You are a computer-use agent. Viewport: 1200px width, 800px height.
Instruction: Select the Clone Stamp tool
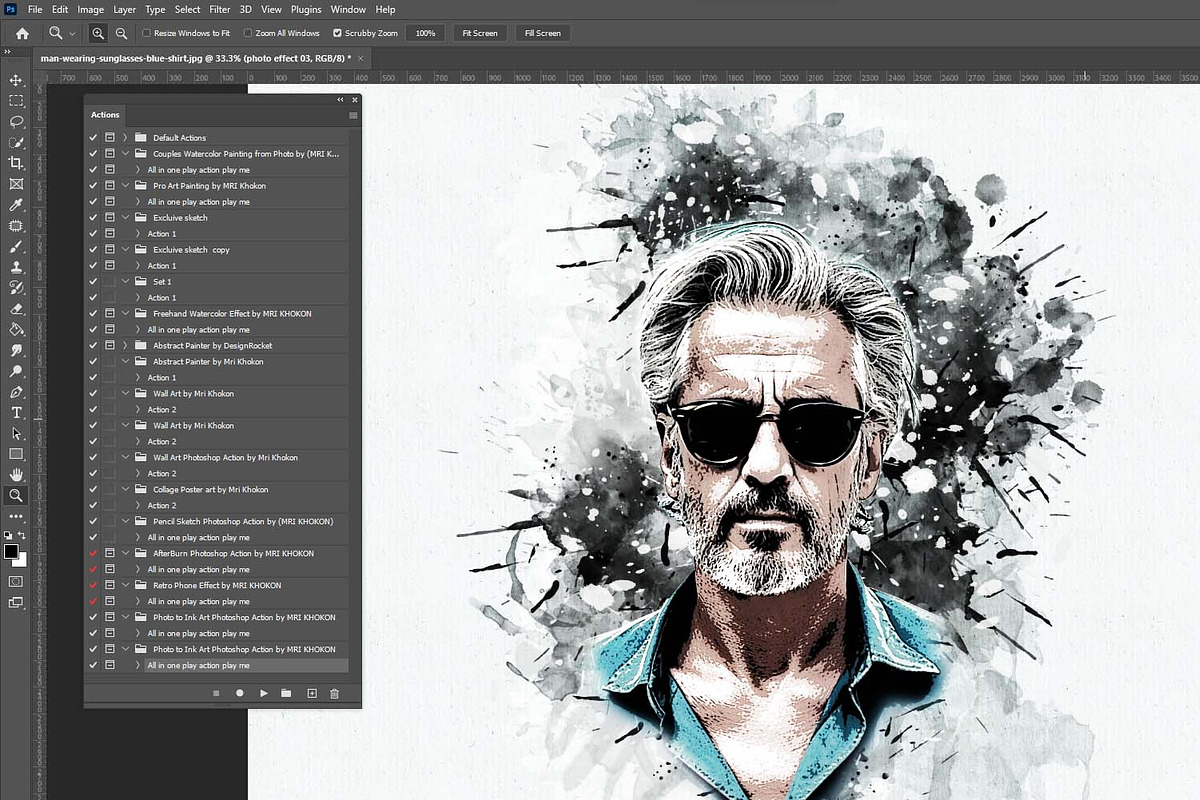click(16, 267)
